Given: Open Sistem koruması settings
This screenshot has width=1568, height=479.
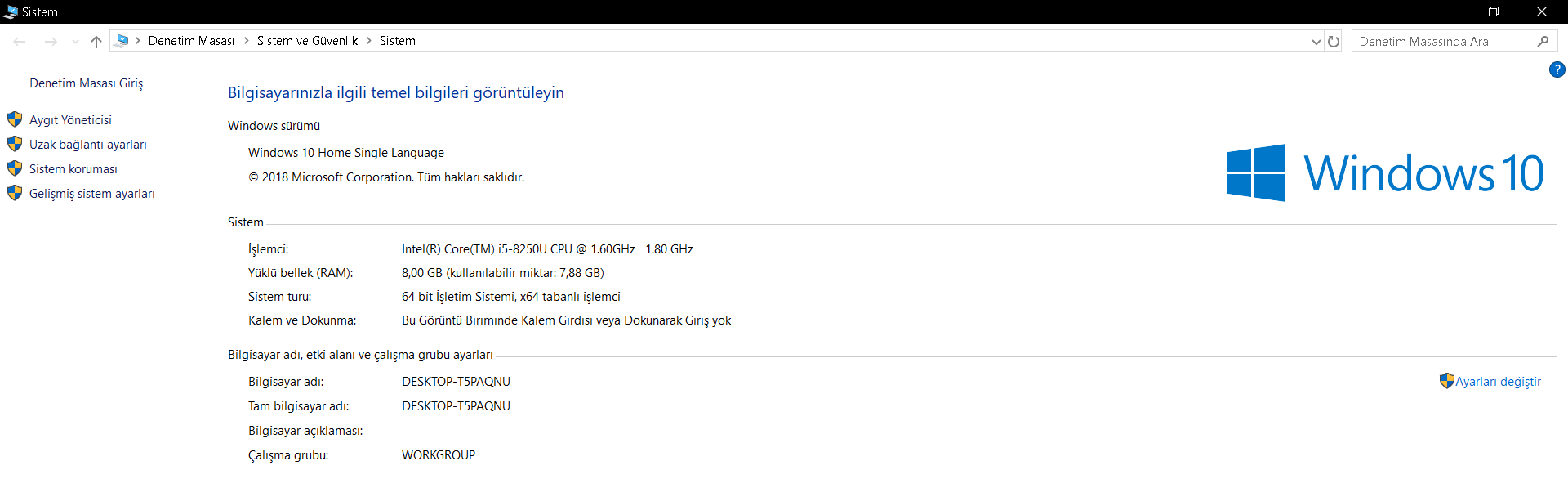Looking at the screenshot, I should (x=73, y=169).
